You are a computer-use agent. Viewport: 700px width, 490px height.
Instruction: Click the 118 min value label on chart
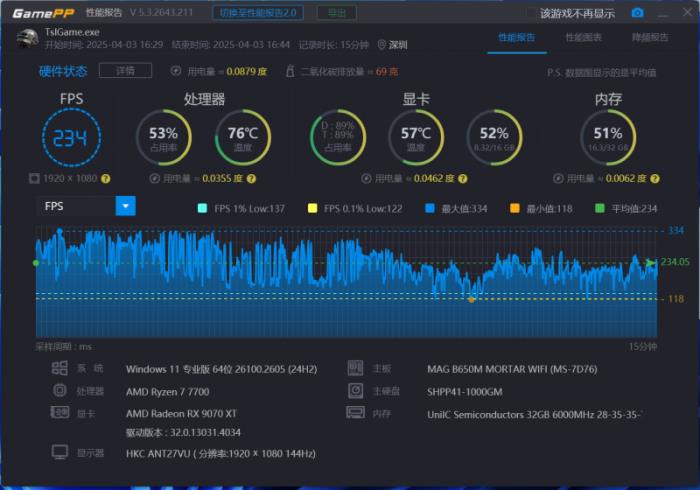(675, 299)
